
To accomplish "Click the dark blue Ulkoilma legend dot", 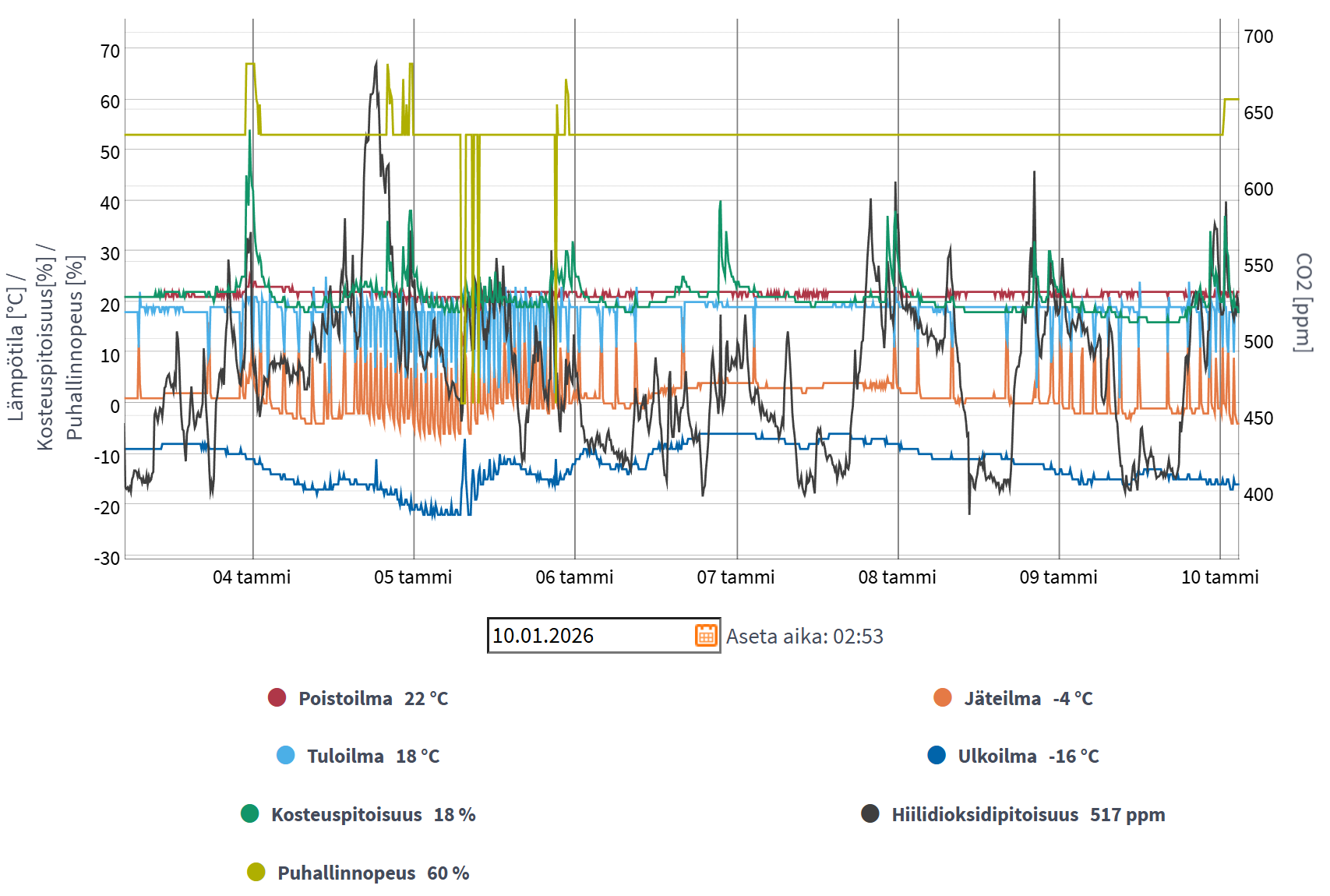I will (937, 755).
